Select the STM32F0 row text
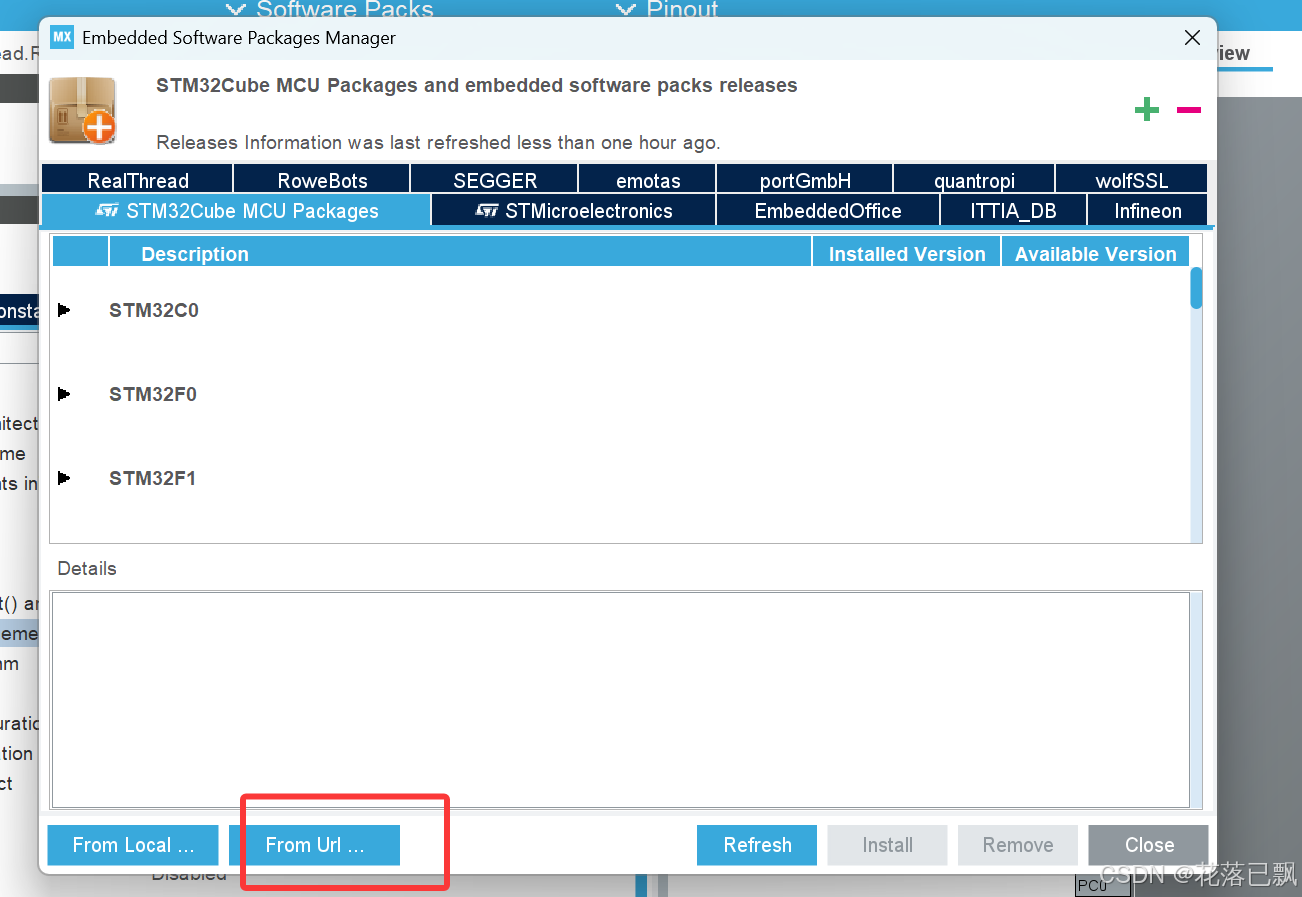Viewport: 1302px width, 897px height. (153, 394)
